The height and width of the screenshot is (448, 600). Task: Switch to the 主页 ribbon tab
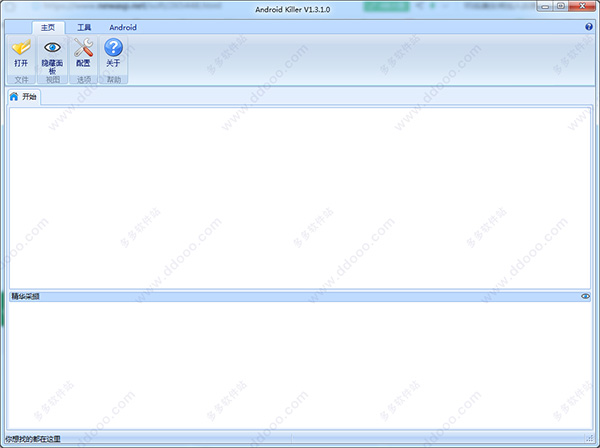coord(48,28)
